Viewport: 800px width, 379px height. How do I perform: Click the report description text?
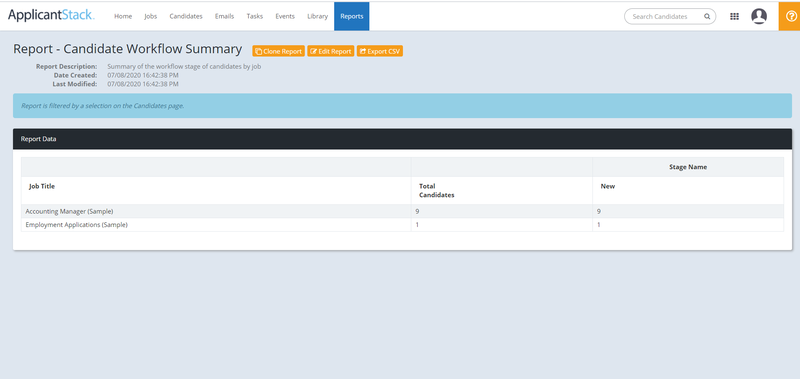click(x=184, y=66)
